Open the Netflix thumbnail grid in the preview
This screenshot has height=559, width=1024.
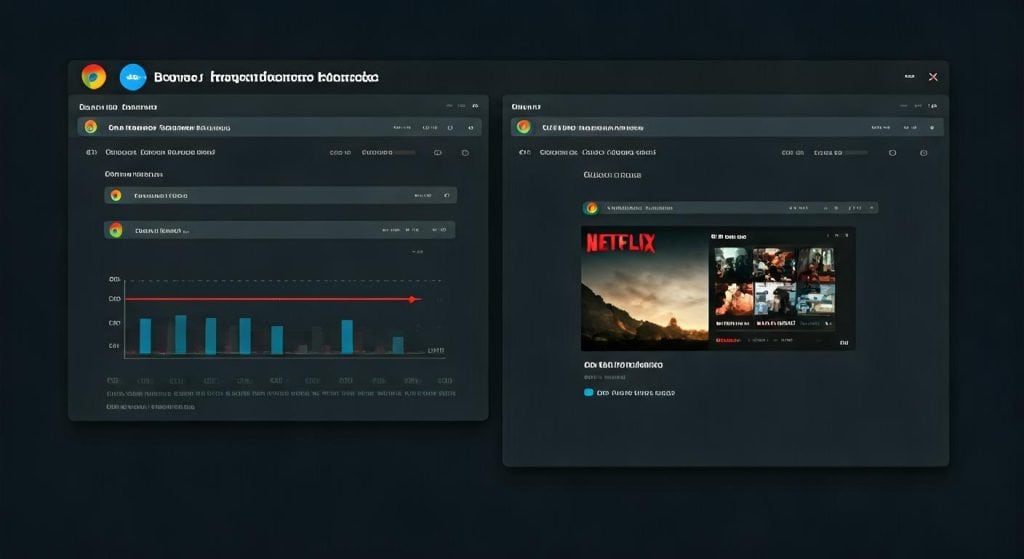pyautogui.click(x=772, y=281)
